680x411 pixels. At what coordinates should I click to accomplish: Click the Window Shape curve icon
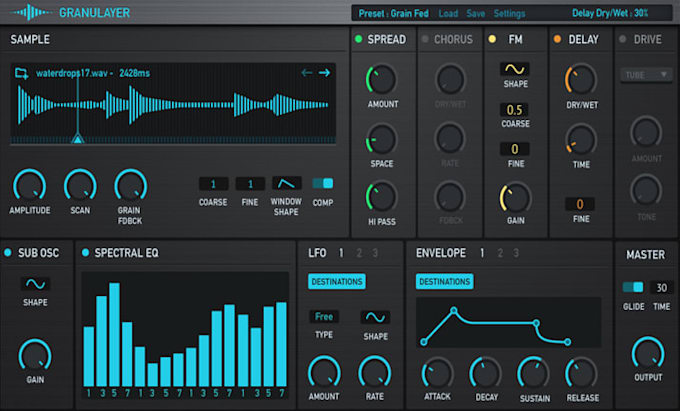286,183
